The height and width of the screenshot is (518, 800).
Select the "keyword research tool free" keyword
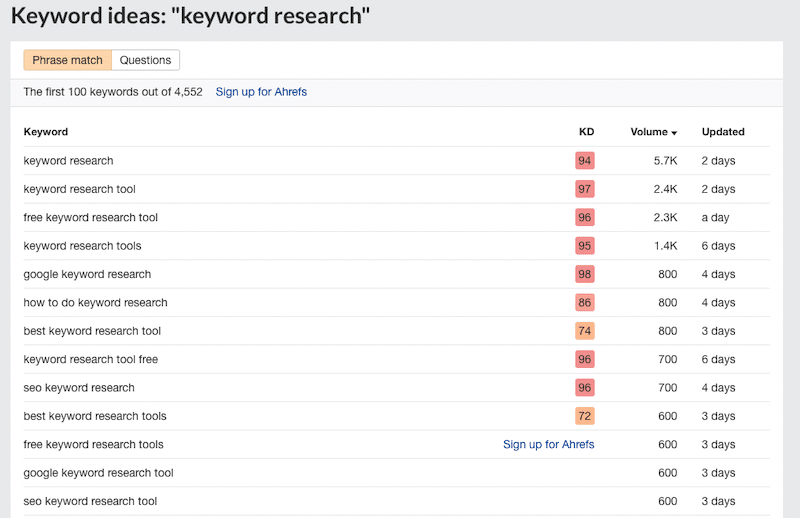pos(90,359)
